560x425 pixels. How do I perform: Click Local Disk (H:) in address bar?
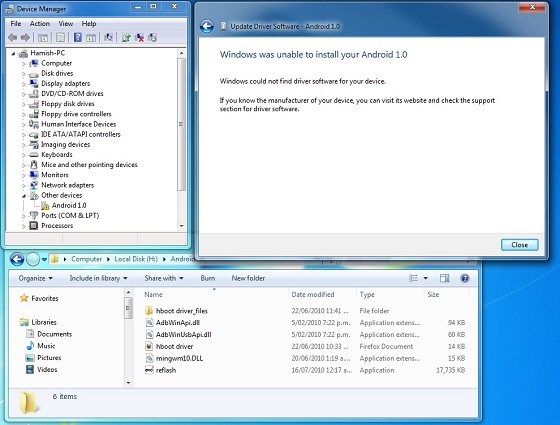136,259
